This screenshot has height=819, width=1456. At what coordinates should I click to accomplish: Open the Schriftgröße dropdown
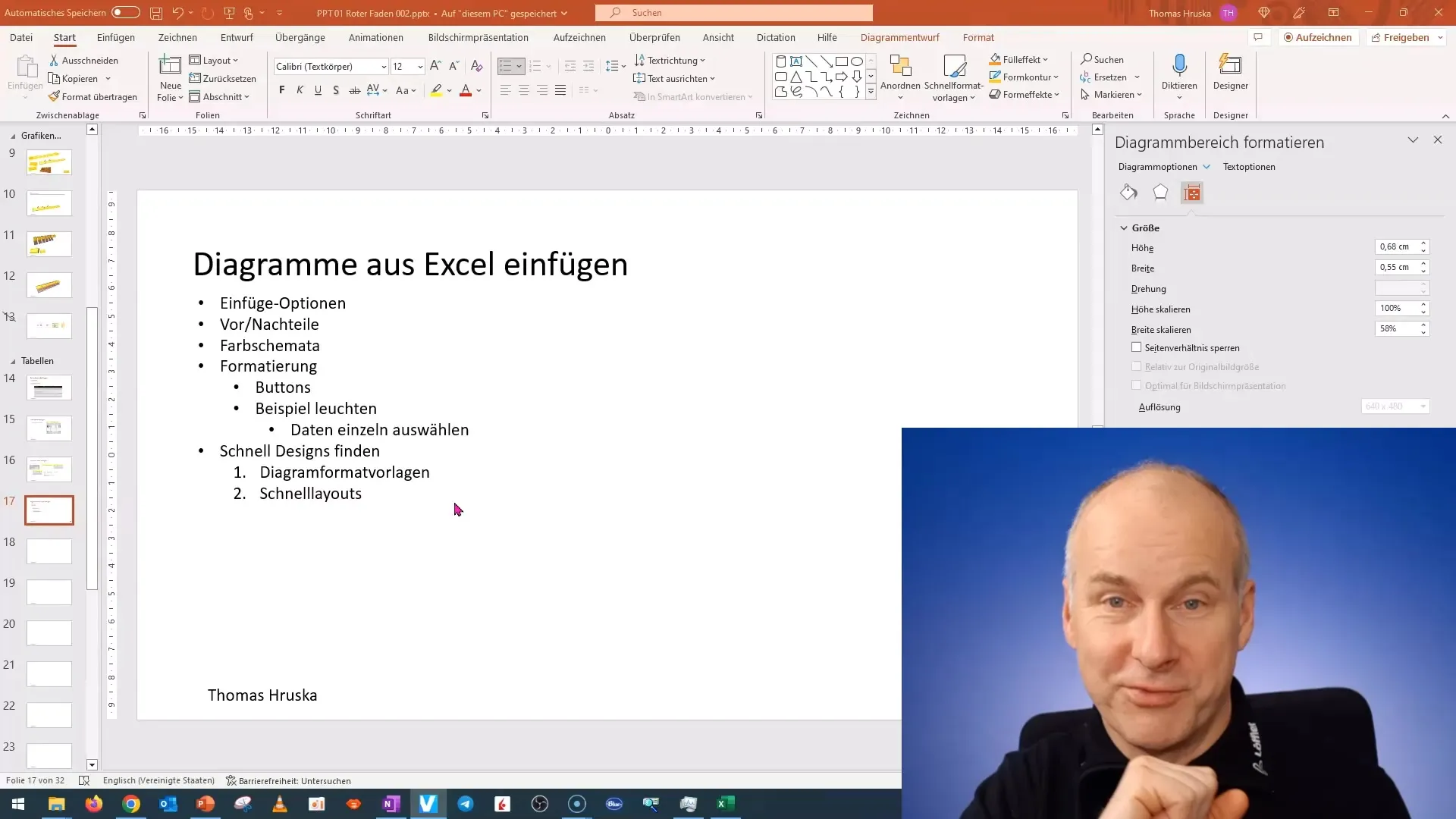[x=420, y=66]
